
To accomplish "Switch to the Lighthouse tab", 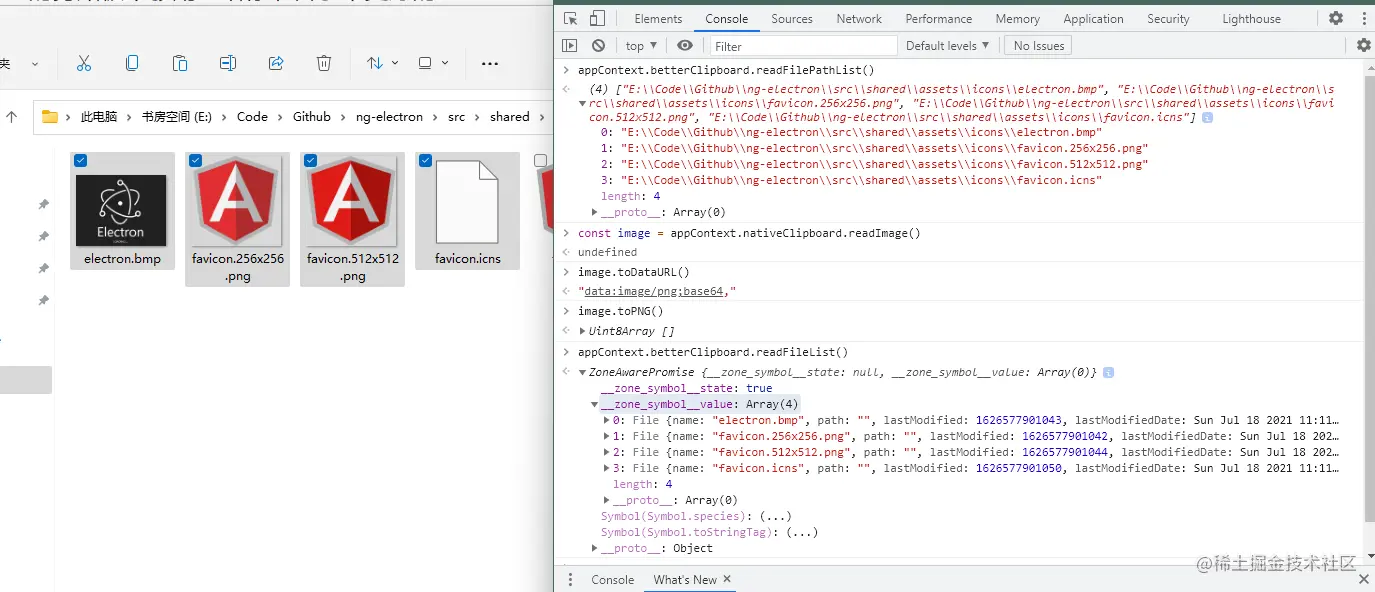I will [1251, 19].
